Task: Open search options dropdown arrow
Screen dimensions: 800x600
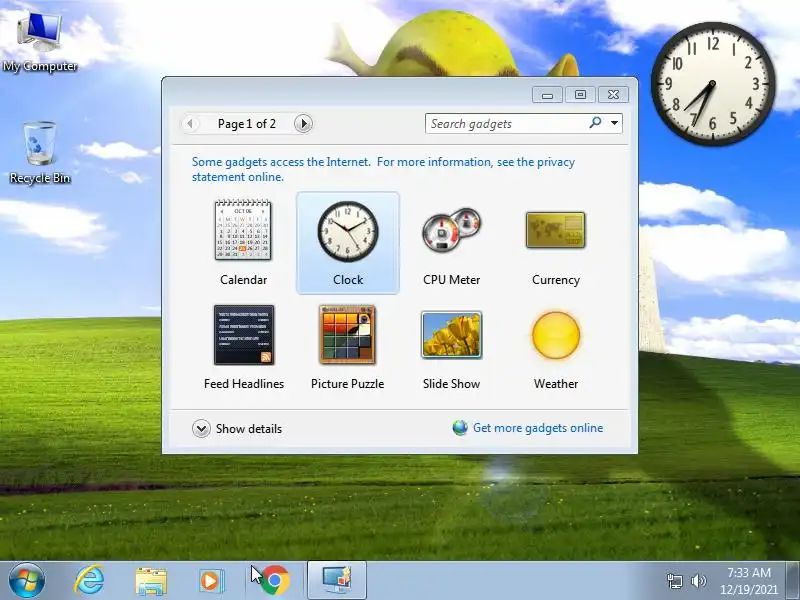Action: (615, 123)
